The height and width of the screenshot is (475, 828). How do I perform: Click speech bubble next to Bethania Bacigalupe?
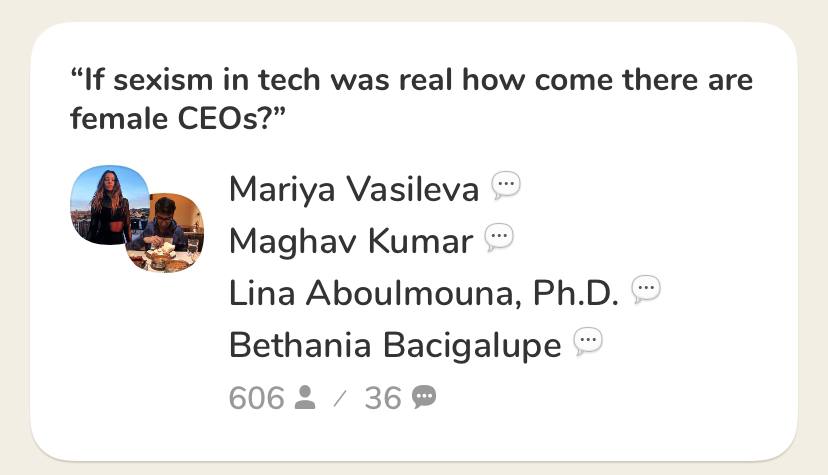588,341
